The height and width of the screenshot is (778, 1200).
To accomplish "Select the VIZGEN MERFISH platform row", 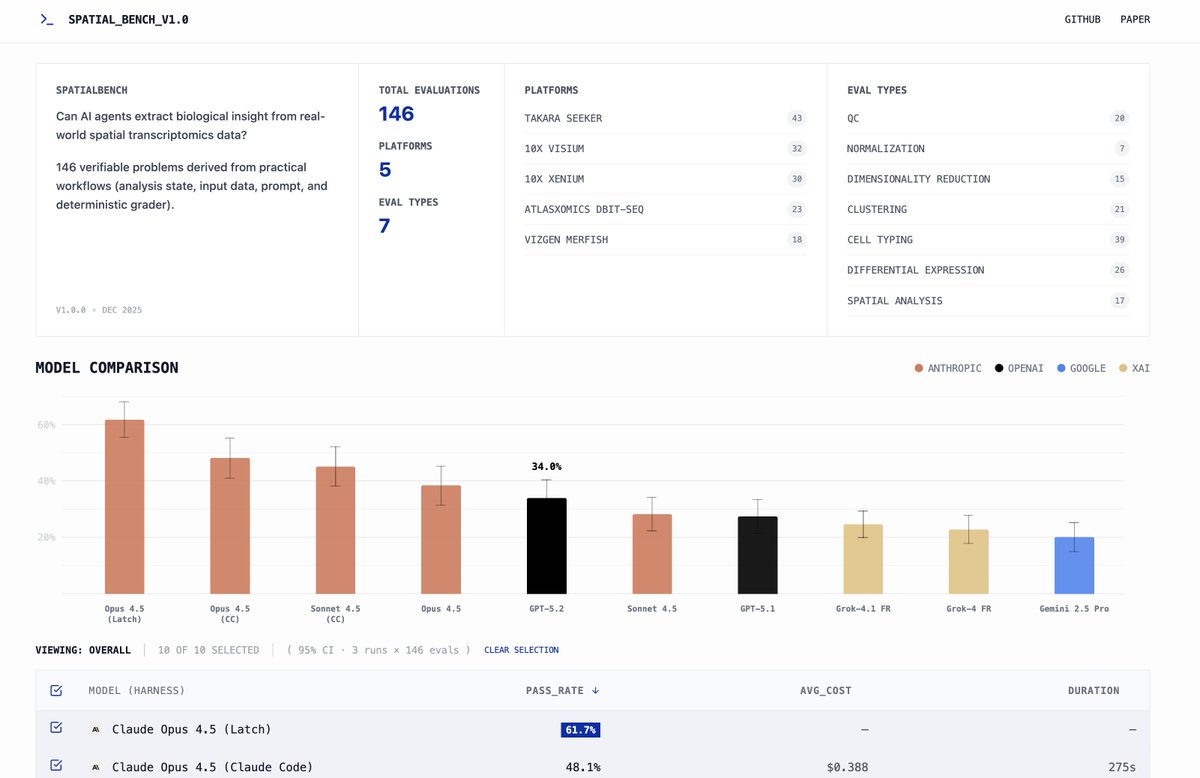I will point(666,240).
